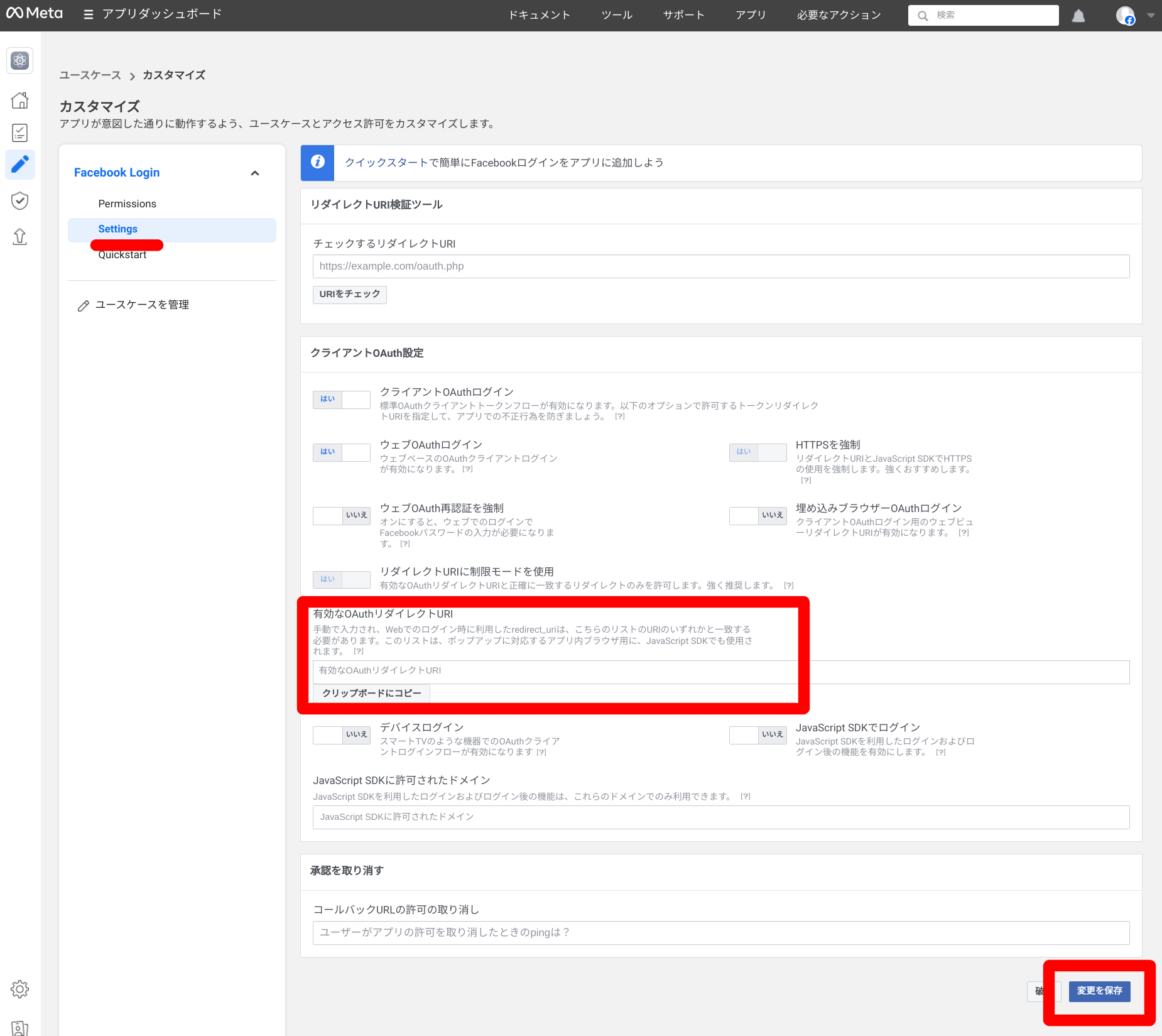
Task: Open the roles badge icon at the sidebar bottom
Action: (x=20, y=1028)
